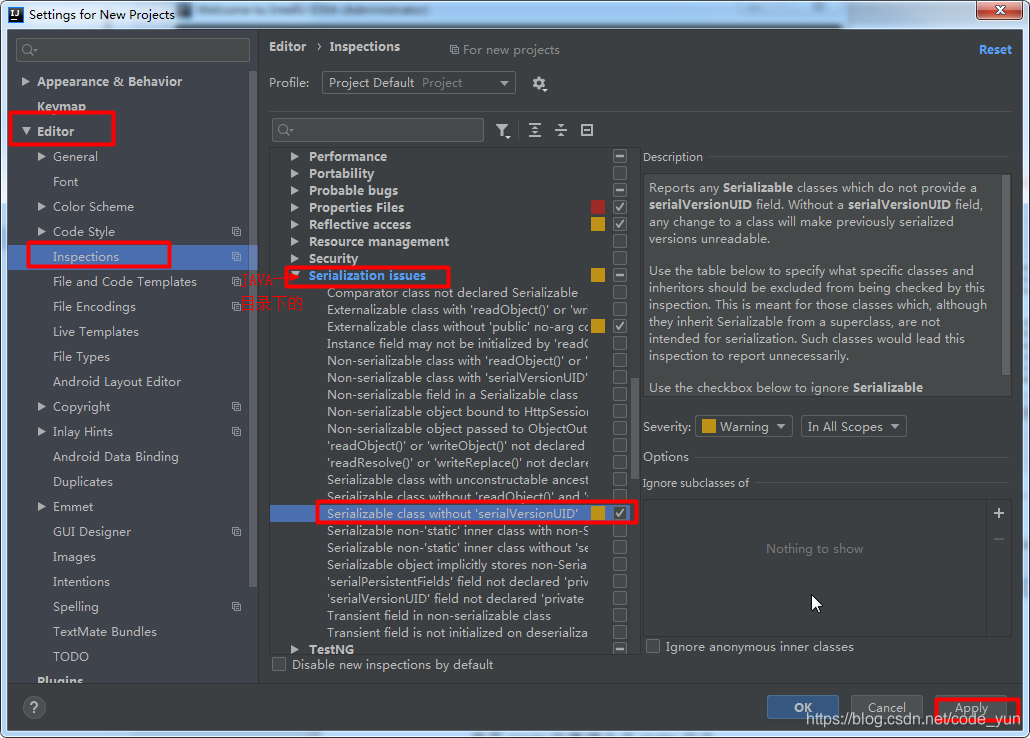Click the red Properties Files severity swatch
Screen dimensions: 1030x738
tap(598, 207)
